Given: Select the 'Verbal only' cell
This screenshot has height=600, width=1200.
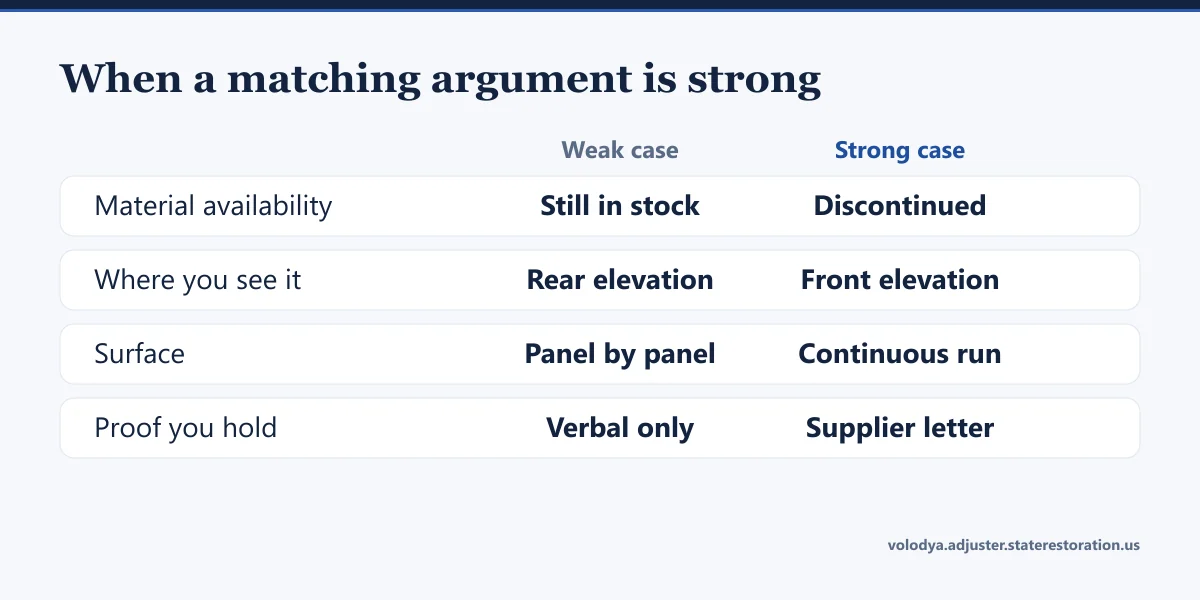Looking at the screenshot, I should pos(620,428).
